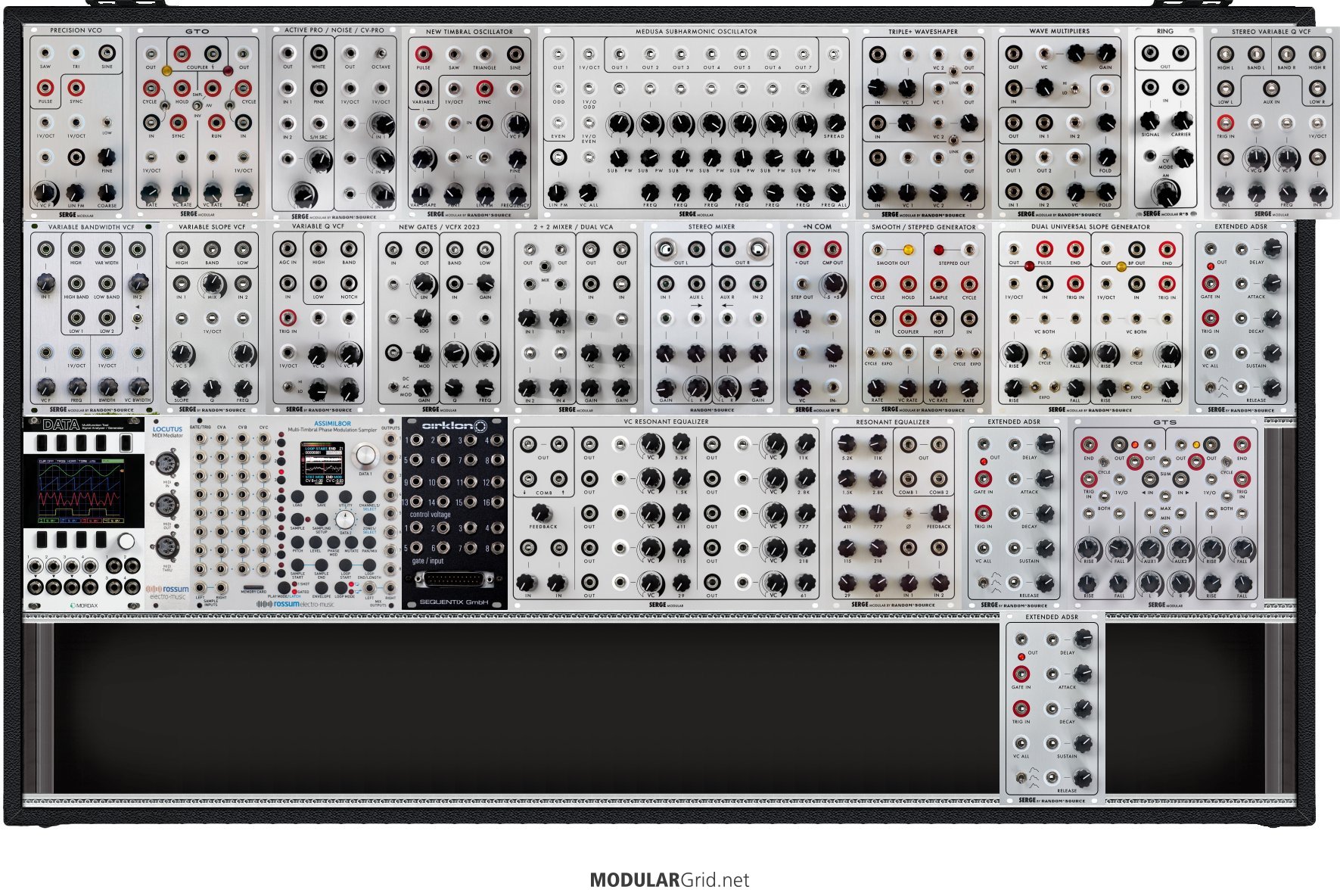This screenshot has height=896, width=1340.
Task: Click the HOT jack on Smooth/Stepped Generator
Action: [938, 318]
